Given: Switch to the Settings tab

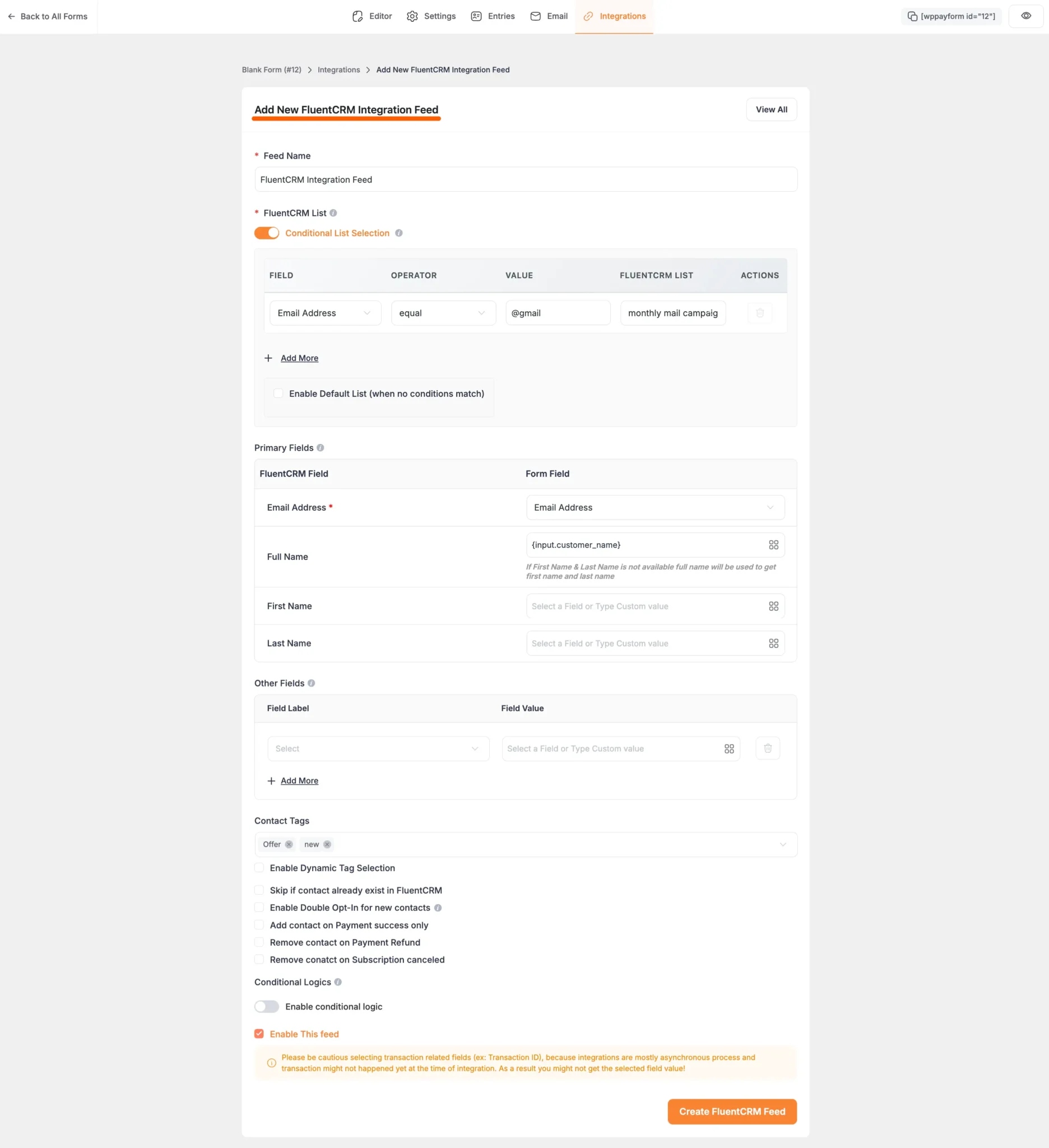Looking at the screenshot, I should [x=431, y=16].
